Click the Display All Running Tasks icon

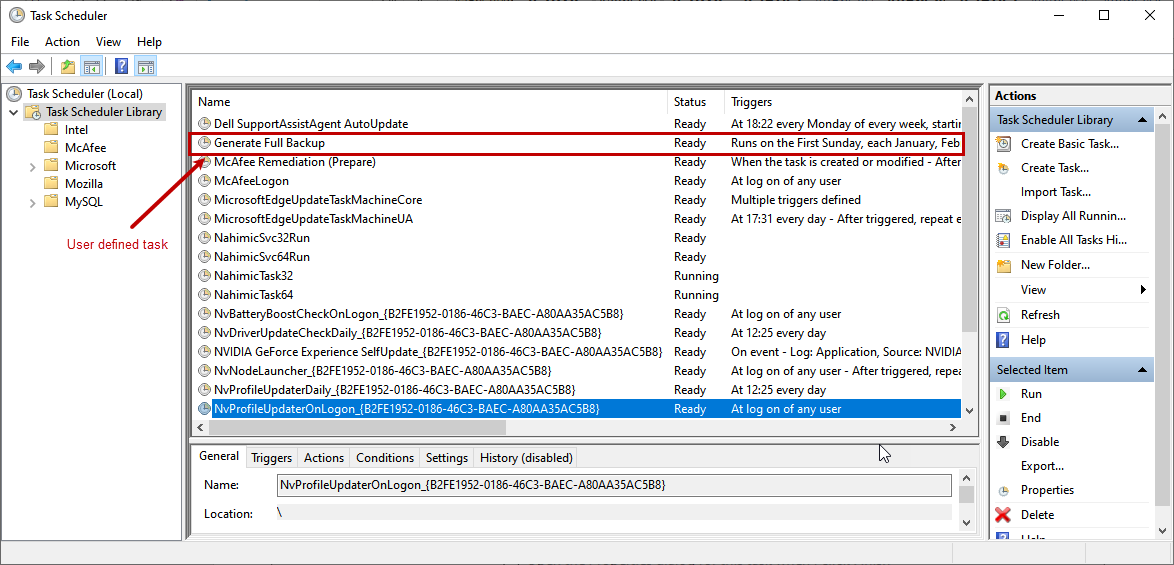click(x=1003, y=216)
